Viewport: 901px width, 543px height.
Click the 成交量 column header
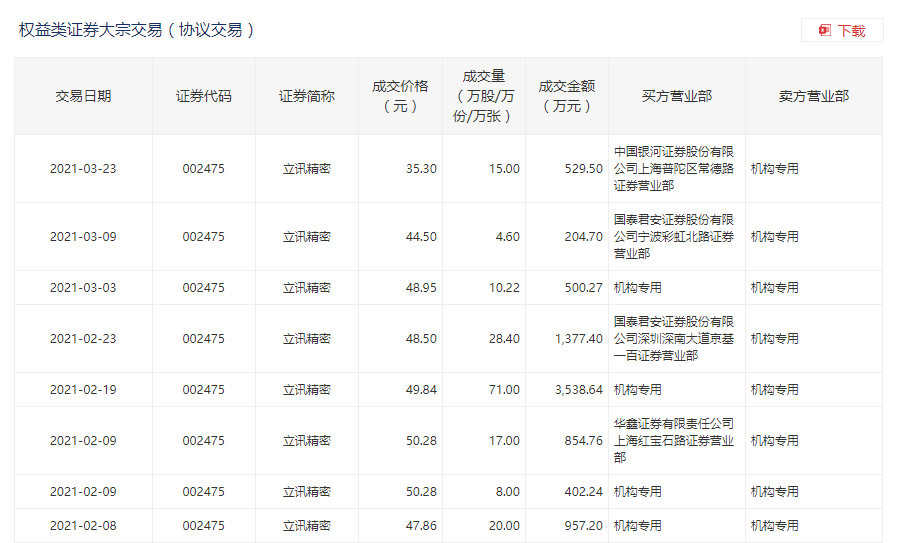click(x=483, y=96)
